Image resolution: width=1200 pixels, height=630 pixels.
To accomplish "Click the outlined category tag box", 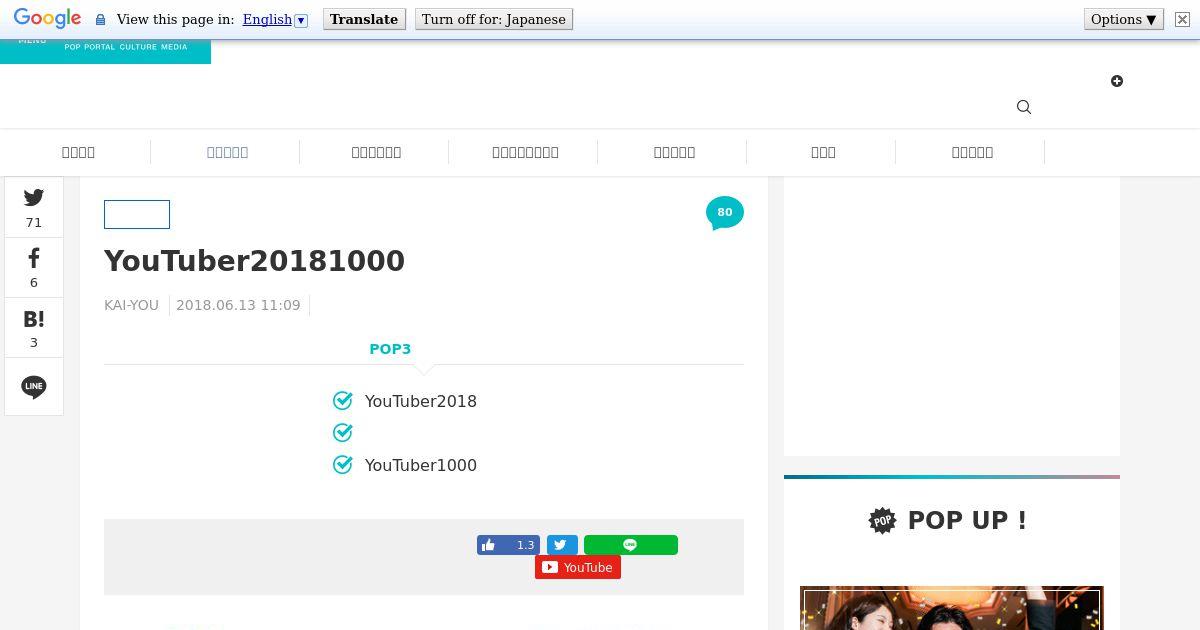I will 137,214.
